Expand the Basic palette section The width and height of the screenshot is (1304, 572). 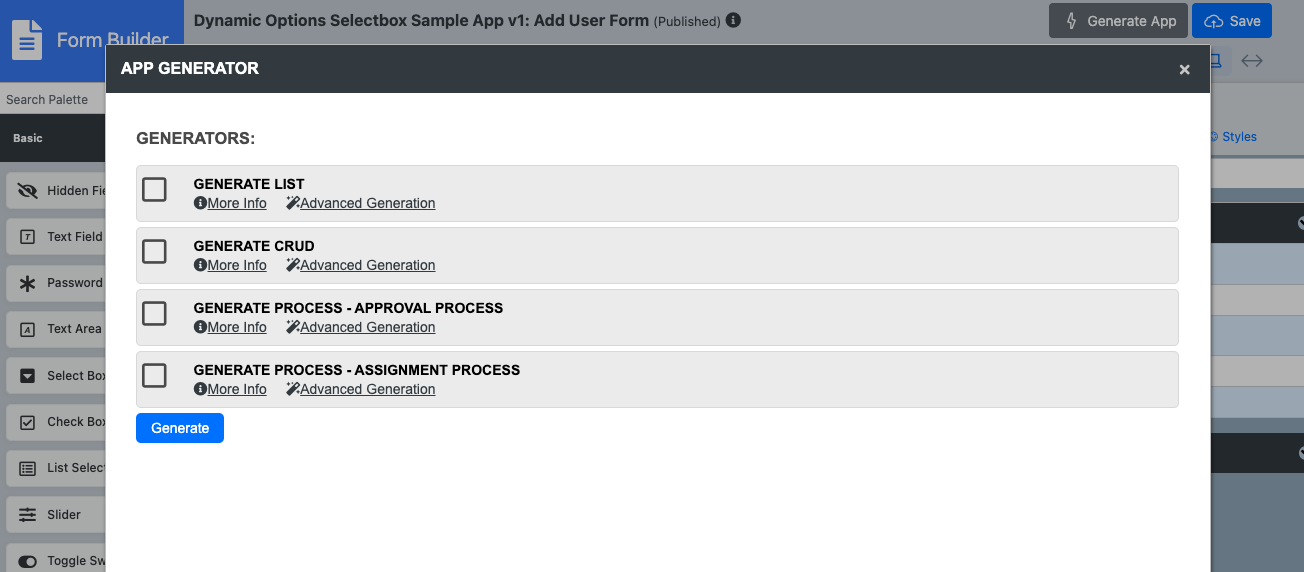tap(28, 138)
